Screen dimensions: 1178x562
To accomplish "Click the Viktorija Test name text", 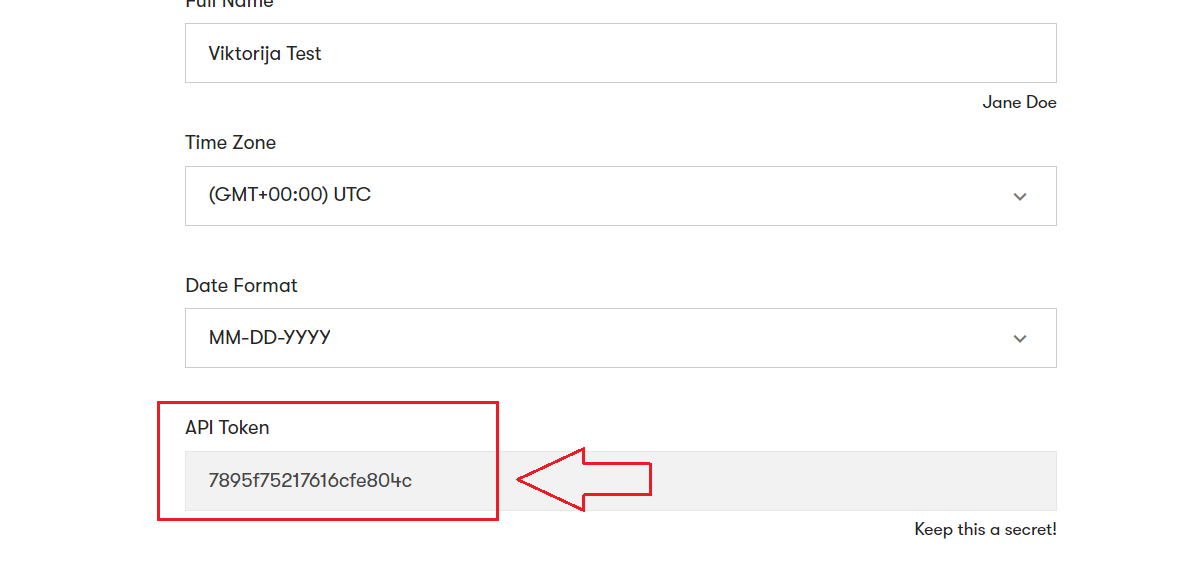I will point(264,53).
